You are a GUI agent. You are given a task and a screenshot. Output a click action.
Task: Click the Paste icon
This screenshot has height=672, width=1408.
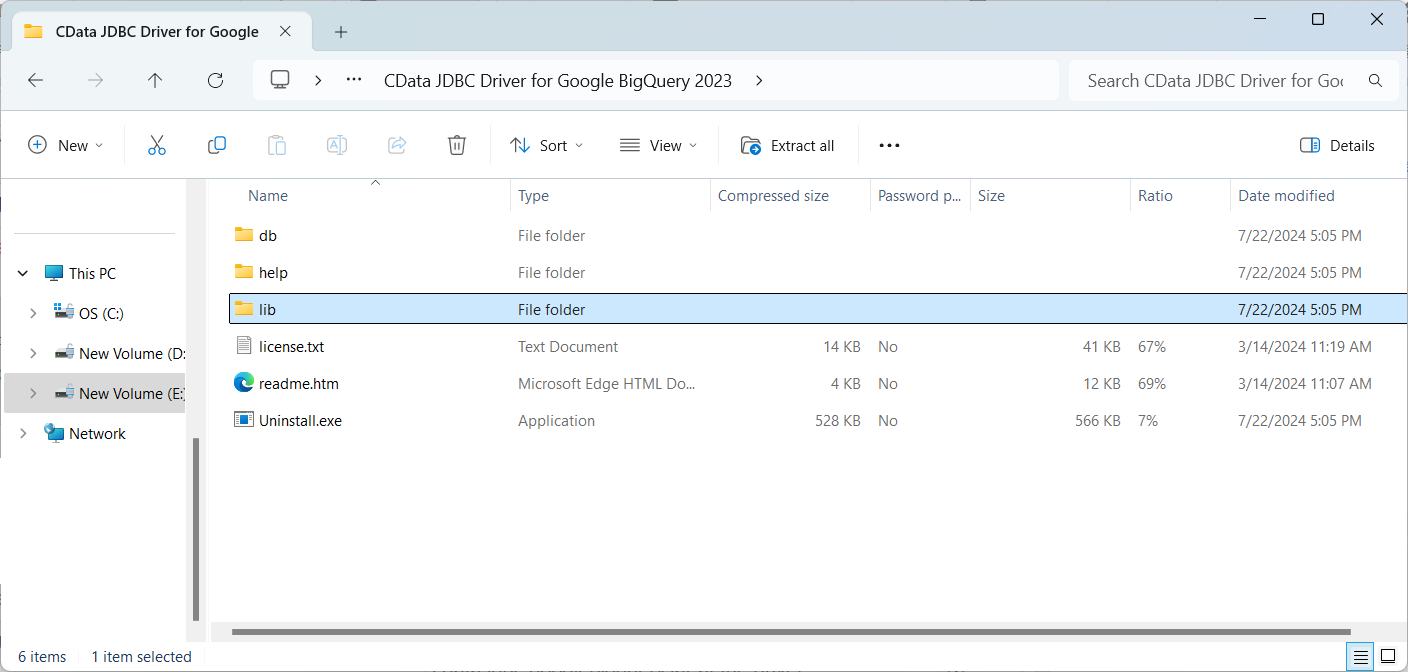click(x=277, y=145)
